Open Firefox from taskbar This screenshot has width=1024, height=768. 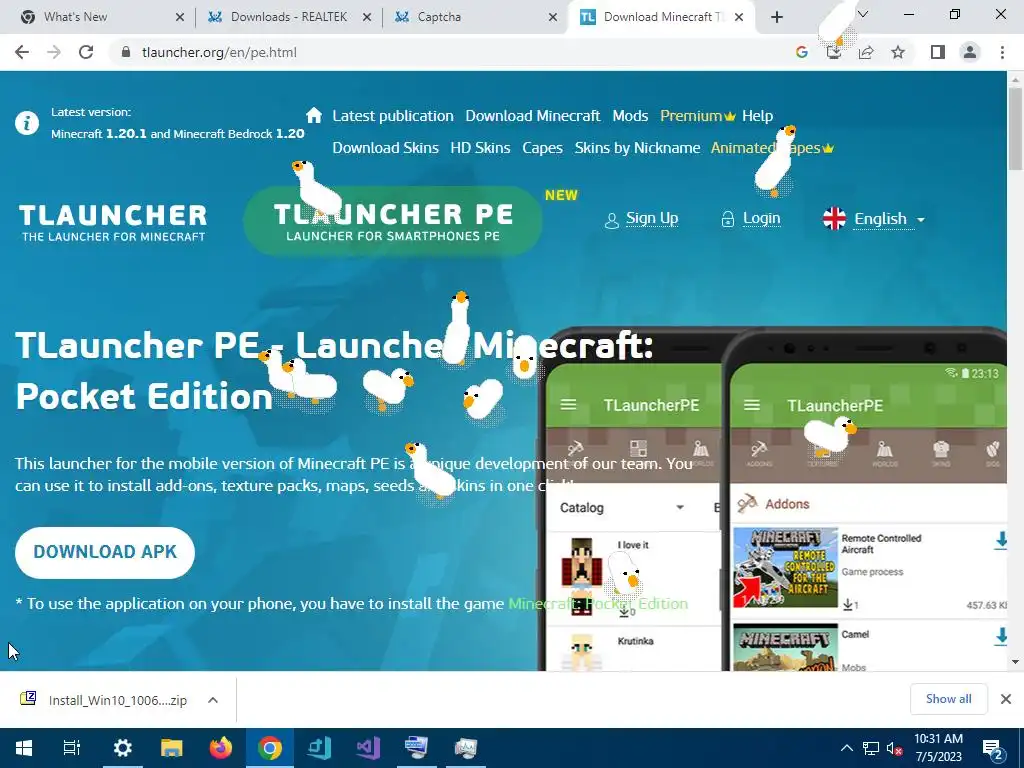point(221,748)
